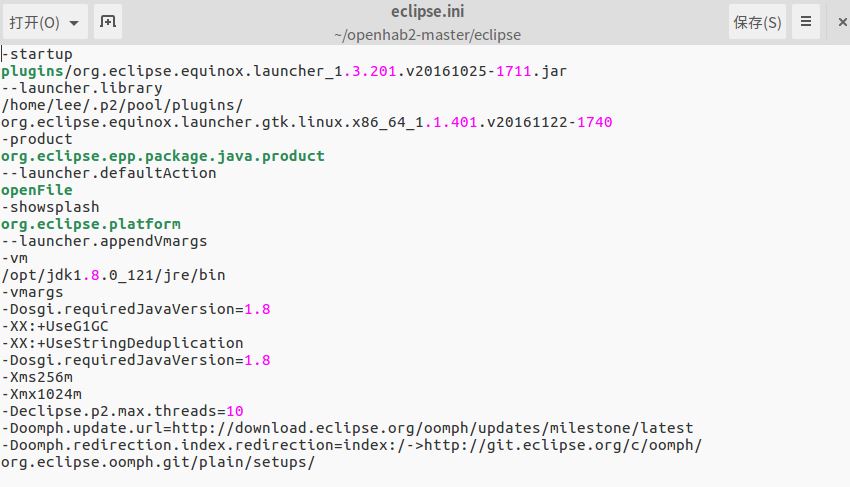Image resolution: width=850 pixels, height=487 pixels.
Task: Click the org.eclipse.oomph.git/plain/setups/ line
Action: point(158,462)
